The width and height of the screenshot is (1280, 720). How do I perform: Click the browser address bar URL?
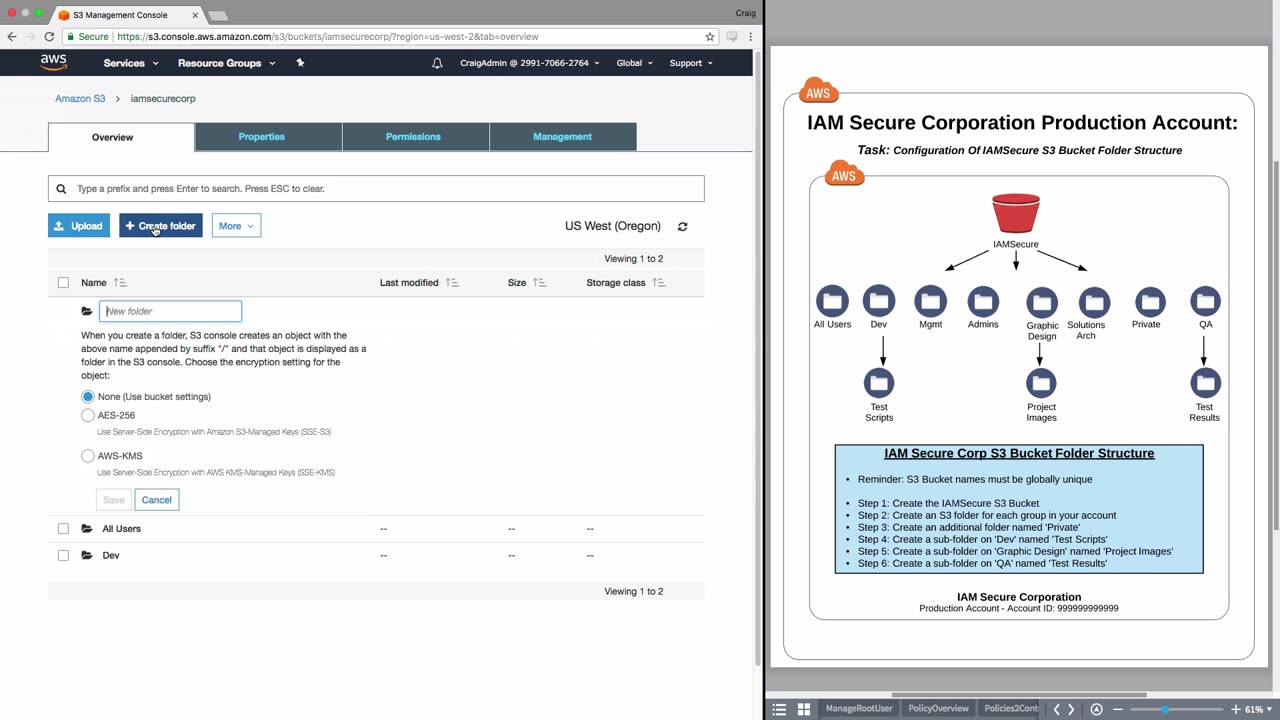328,36
